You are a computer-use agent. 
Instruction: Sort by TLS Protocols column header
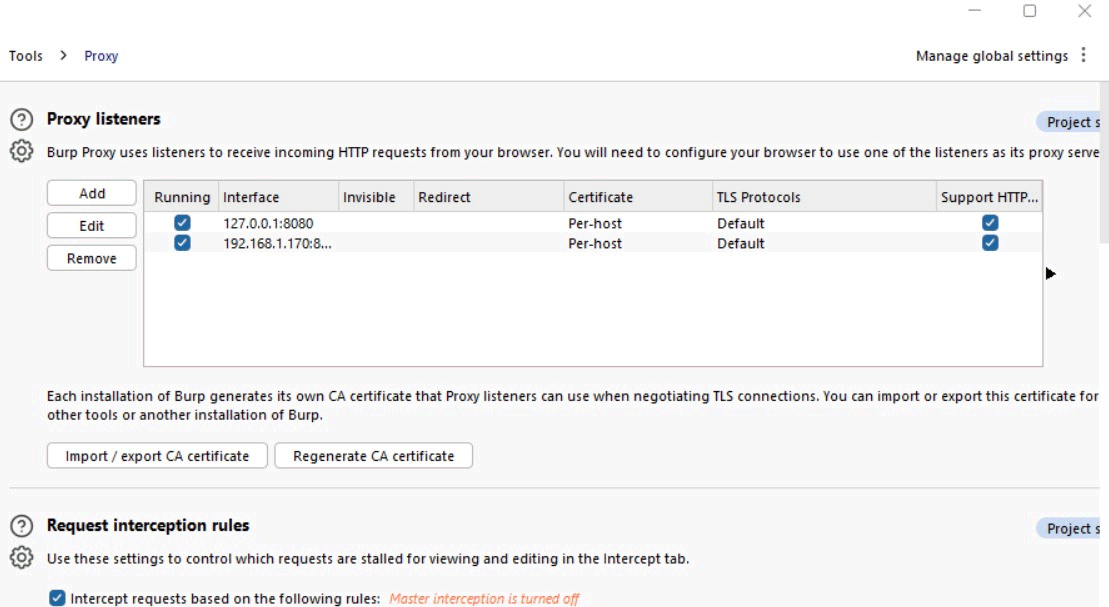coord(824,197)
